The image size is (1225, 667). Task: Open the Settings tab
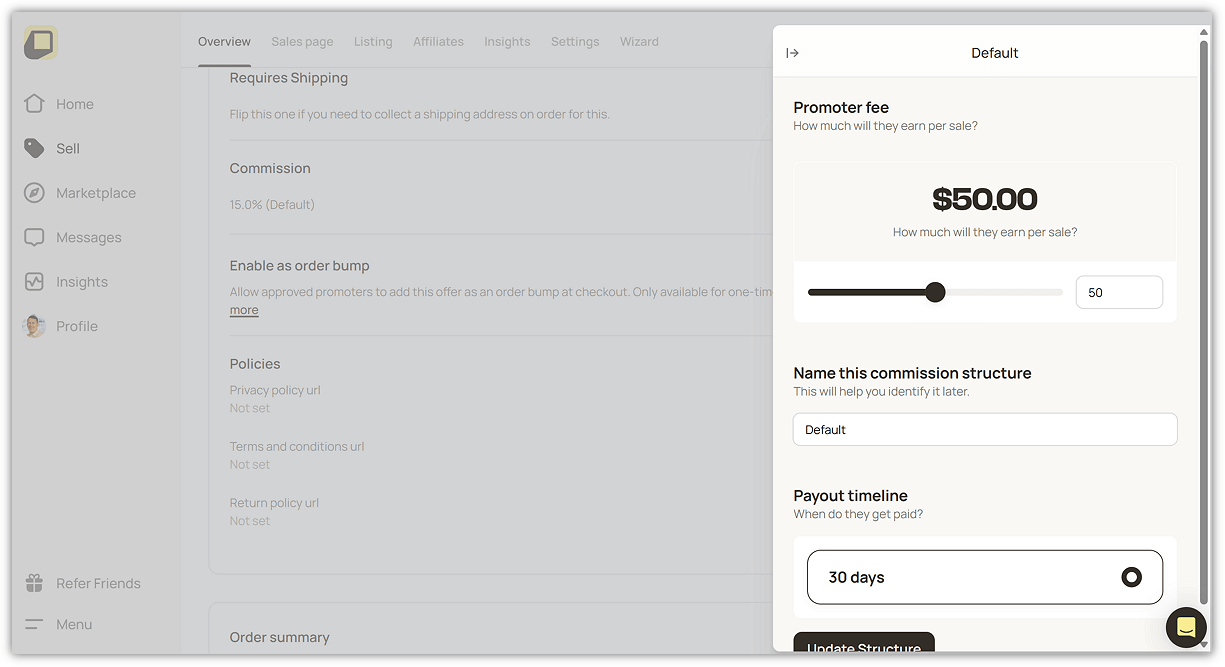575,41
